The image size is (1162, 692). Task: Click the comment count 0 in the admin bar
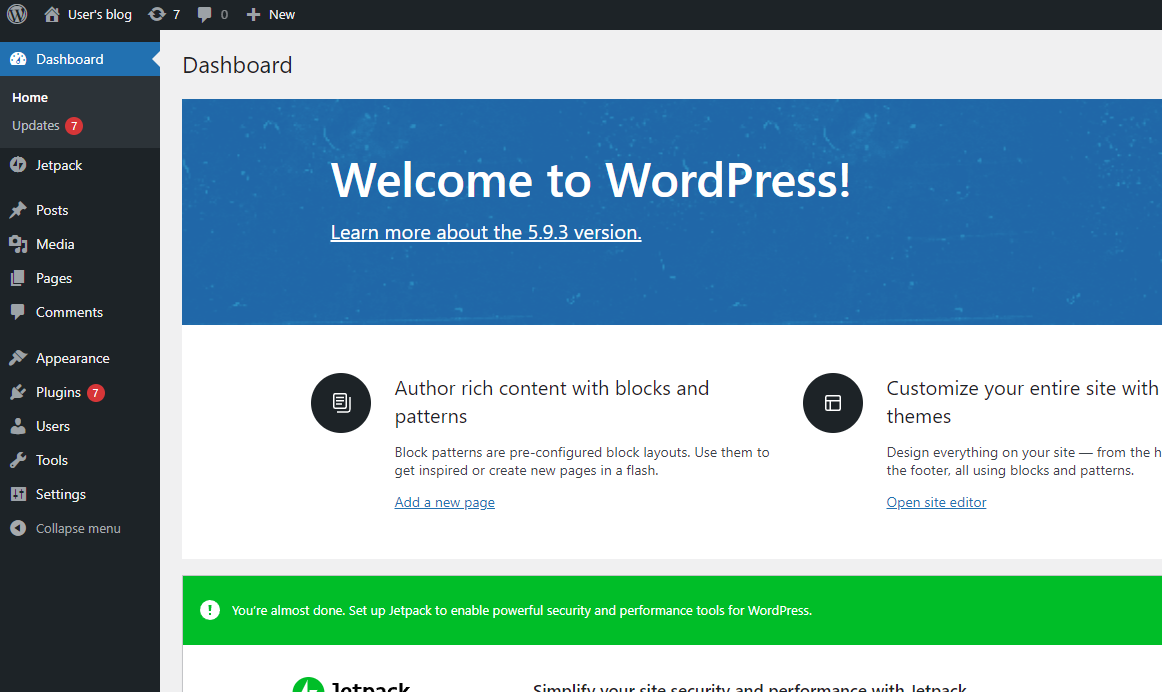pyautogui.click(x=224, y=15)
